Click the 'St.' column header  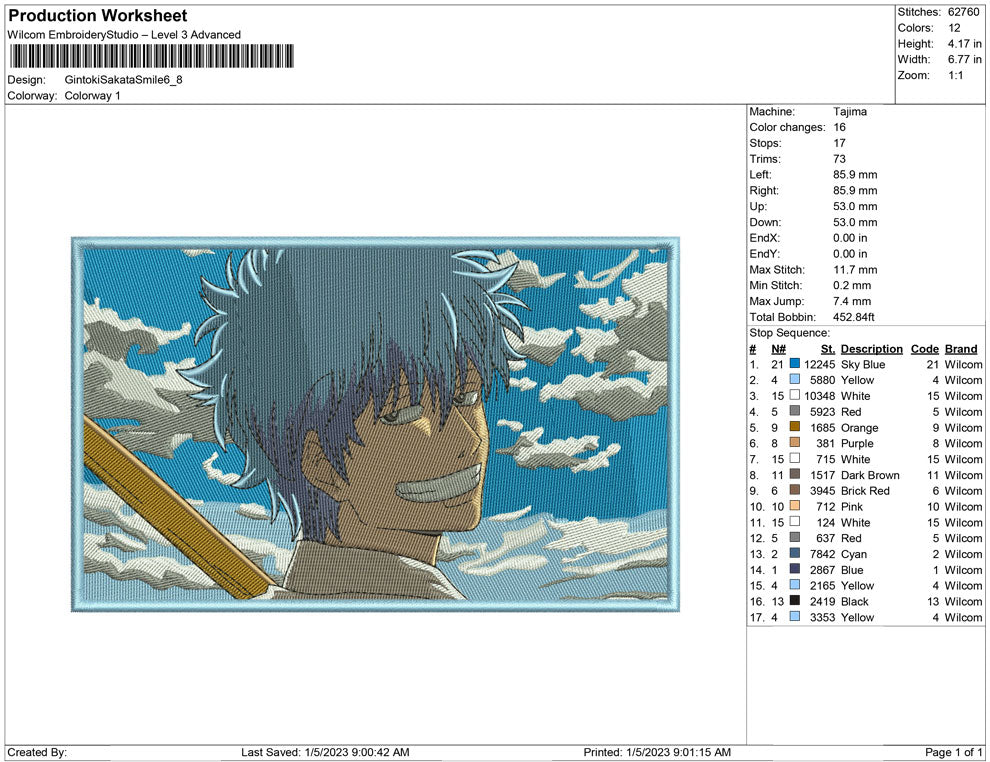[828, 349]
